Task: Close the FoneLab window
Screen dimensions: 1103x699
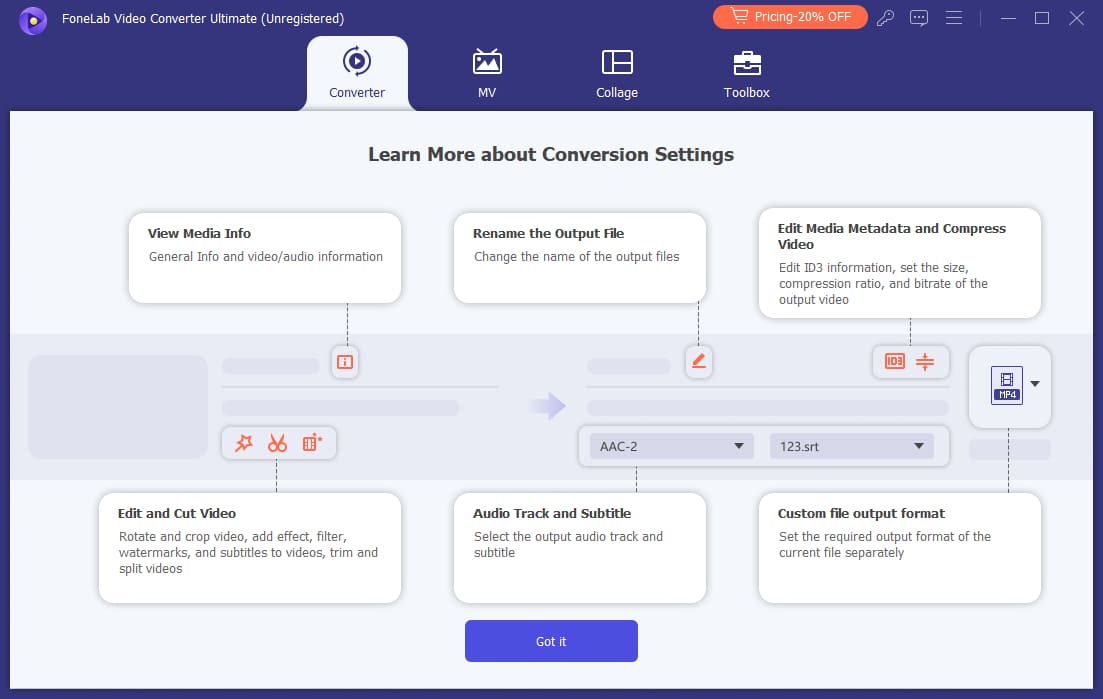Action: pos(1076,18)
